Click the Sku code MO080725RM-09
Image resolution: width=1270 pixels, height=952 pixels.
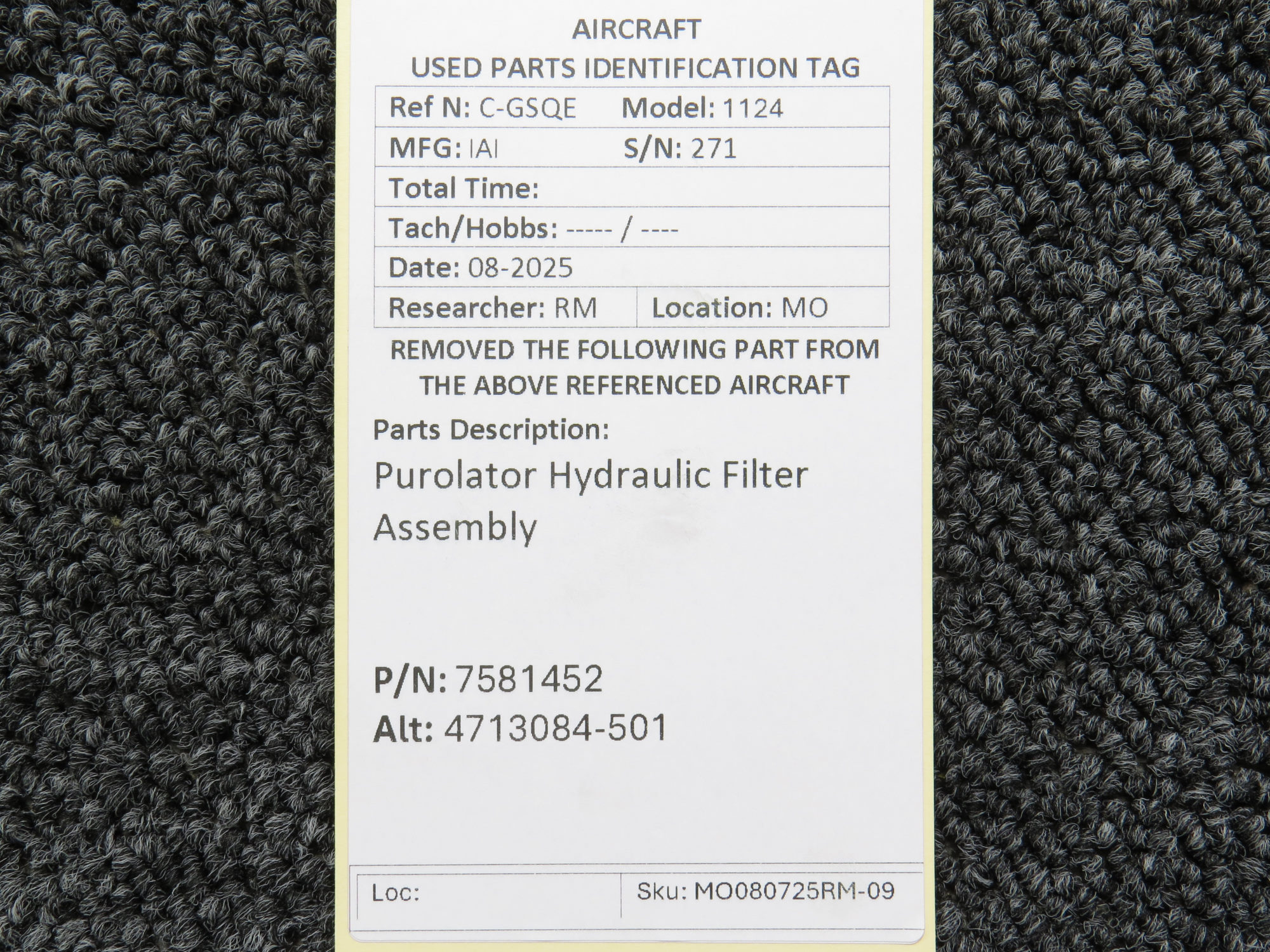click(794, 891)
